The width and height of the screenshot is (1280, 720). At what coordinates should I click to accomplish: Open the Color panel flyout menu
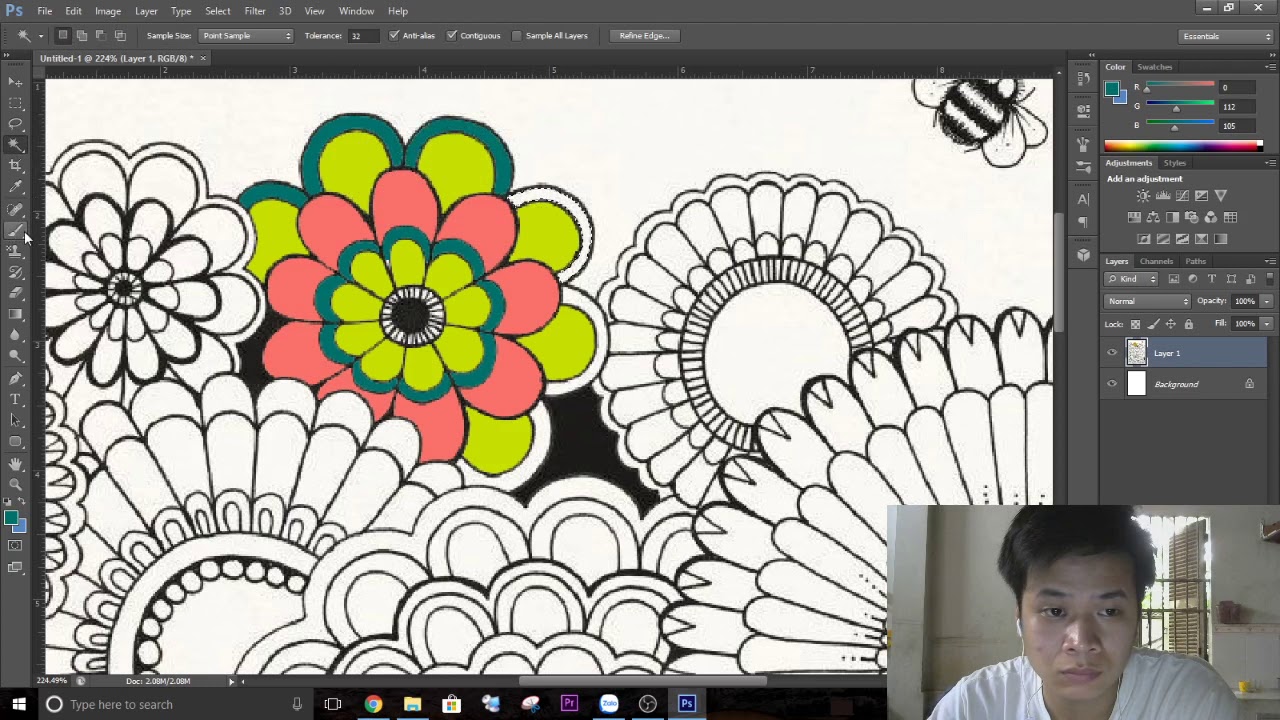[x=1270, y=67]
